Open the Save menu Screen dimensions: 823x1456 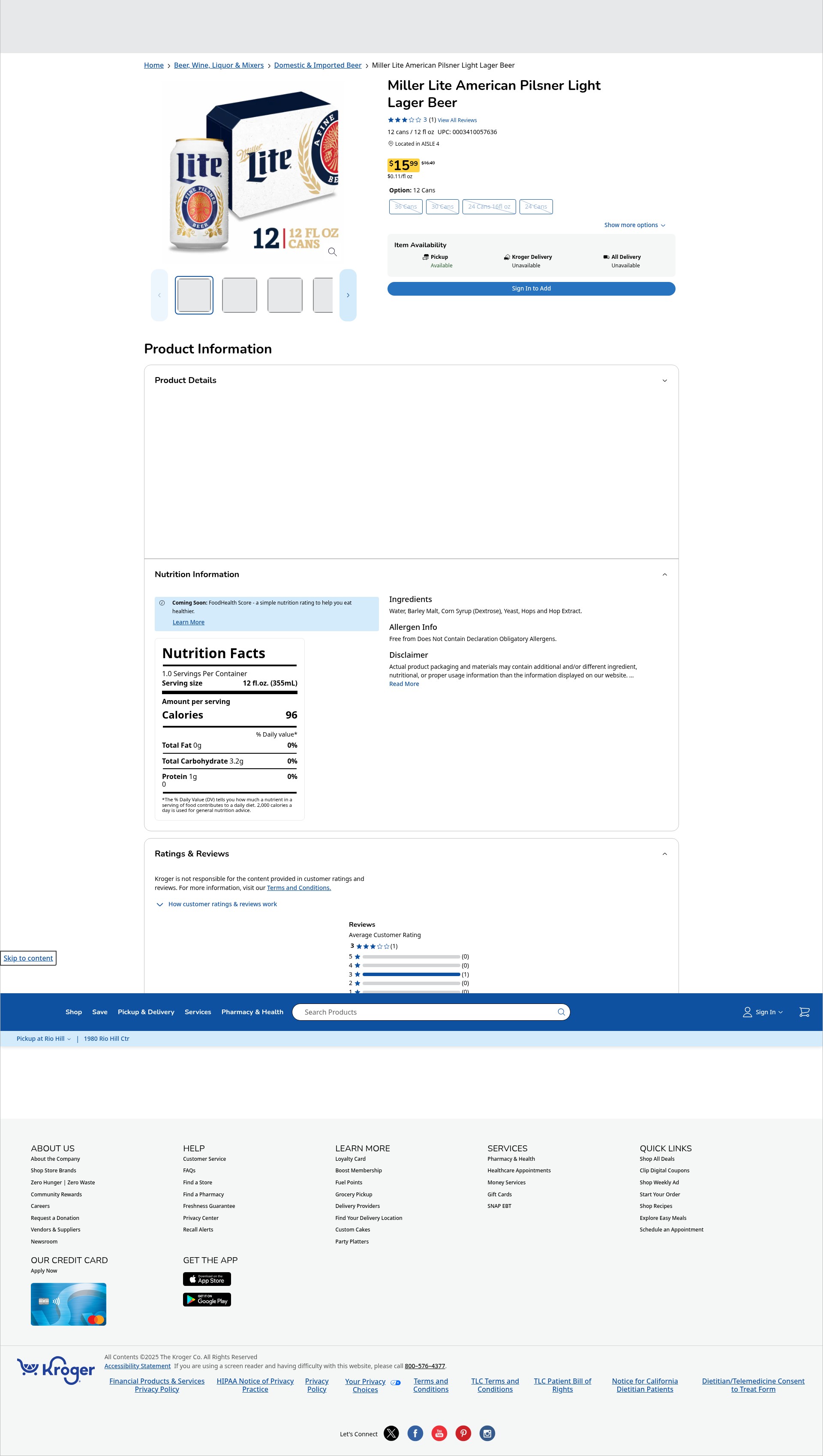(x=99, y=1012)
